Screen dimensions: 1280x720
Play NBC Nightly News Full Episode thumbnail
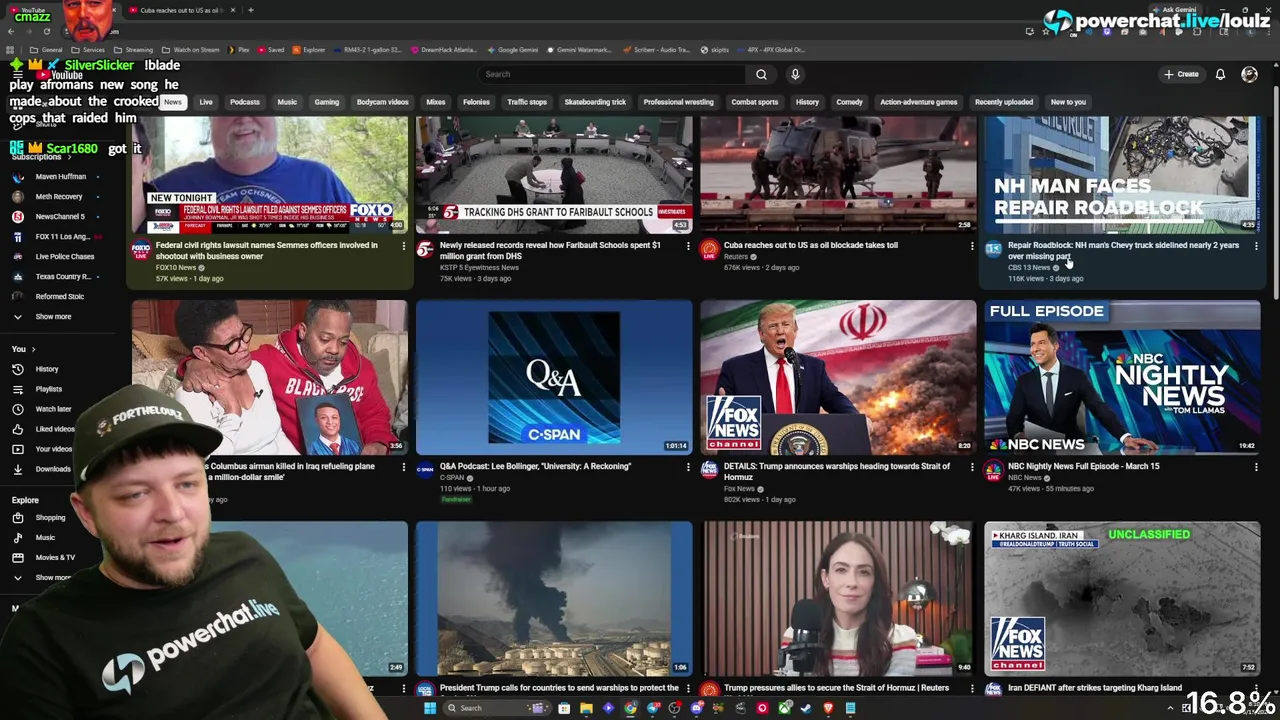pyautogui.click(x=1122, y=377)
